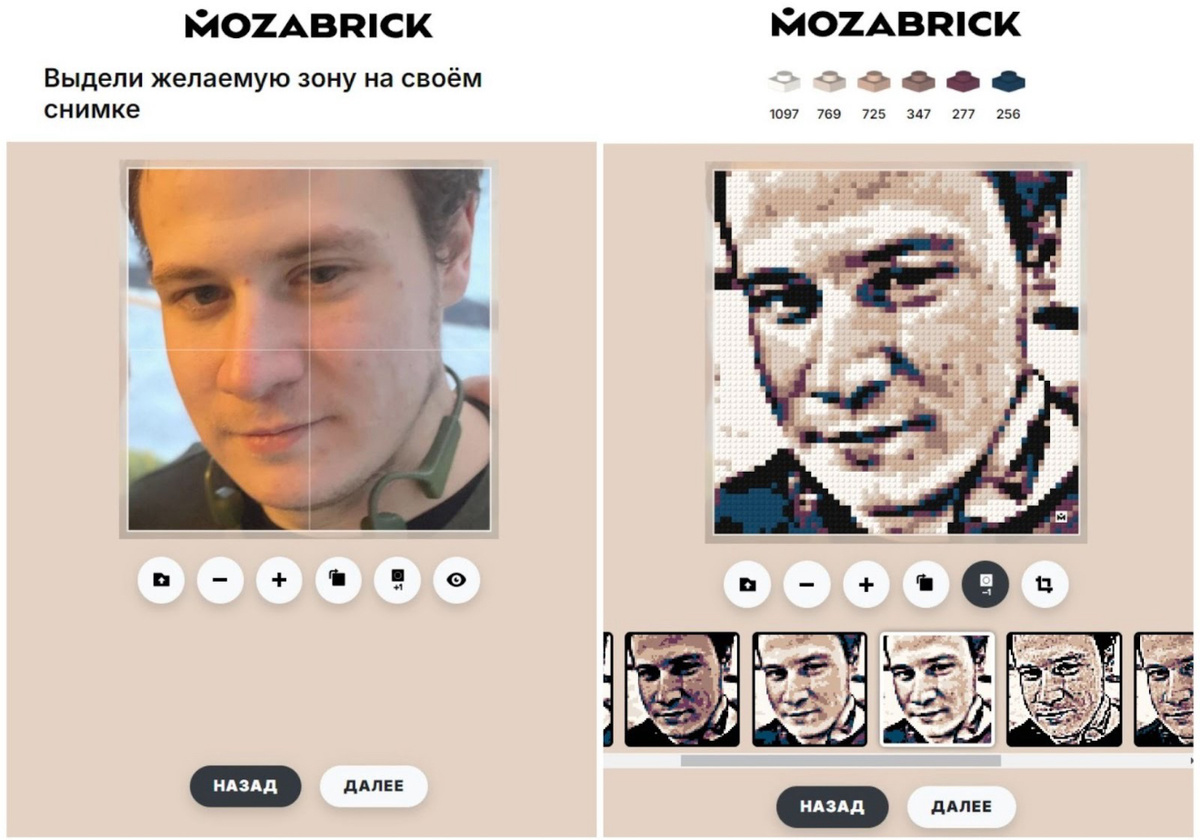Click the minus icon under the brick mosaic
Screen dimensions: 1200x840
(807, 585)
